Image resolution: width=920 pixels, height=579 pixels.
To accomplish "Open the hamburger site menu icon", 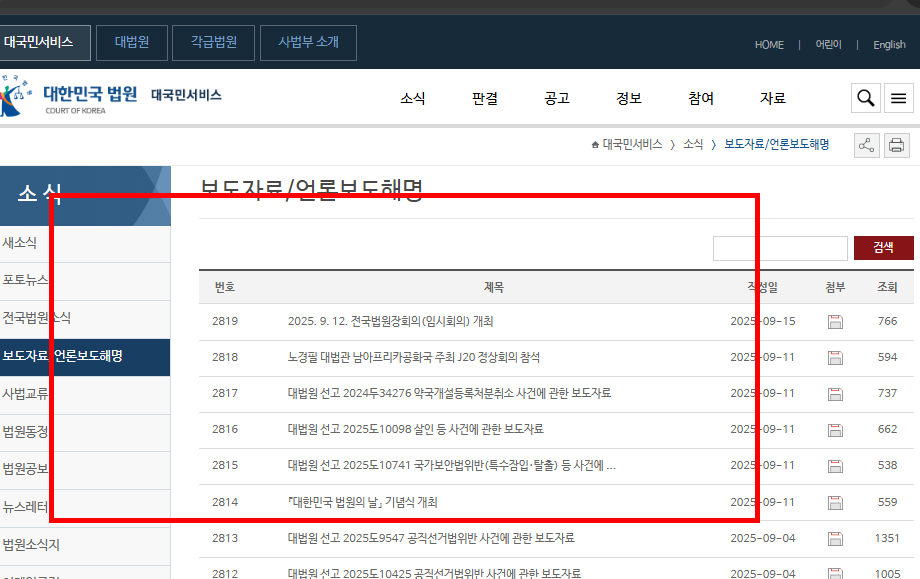I will coord(898,98).
